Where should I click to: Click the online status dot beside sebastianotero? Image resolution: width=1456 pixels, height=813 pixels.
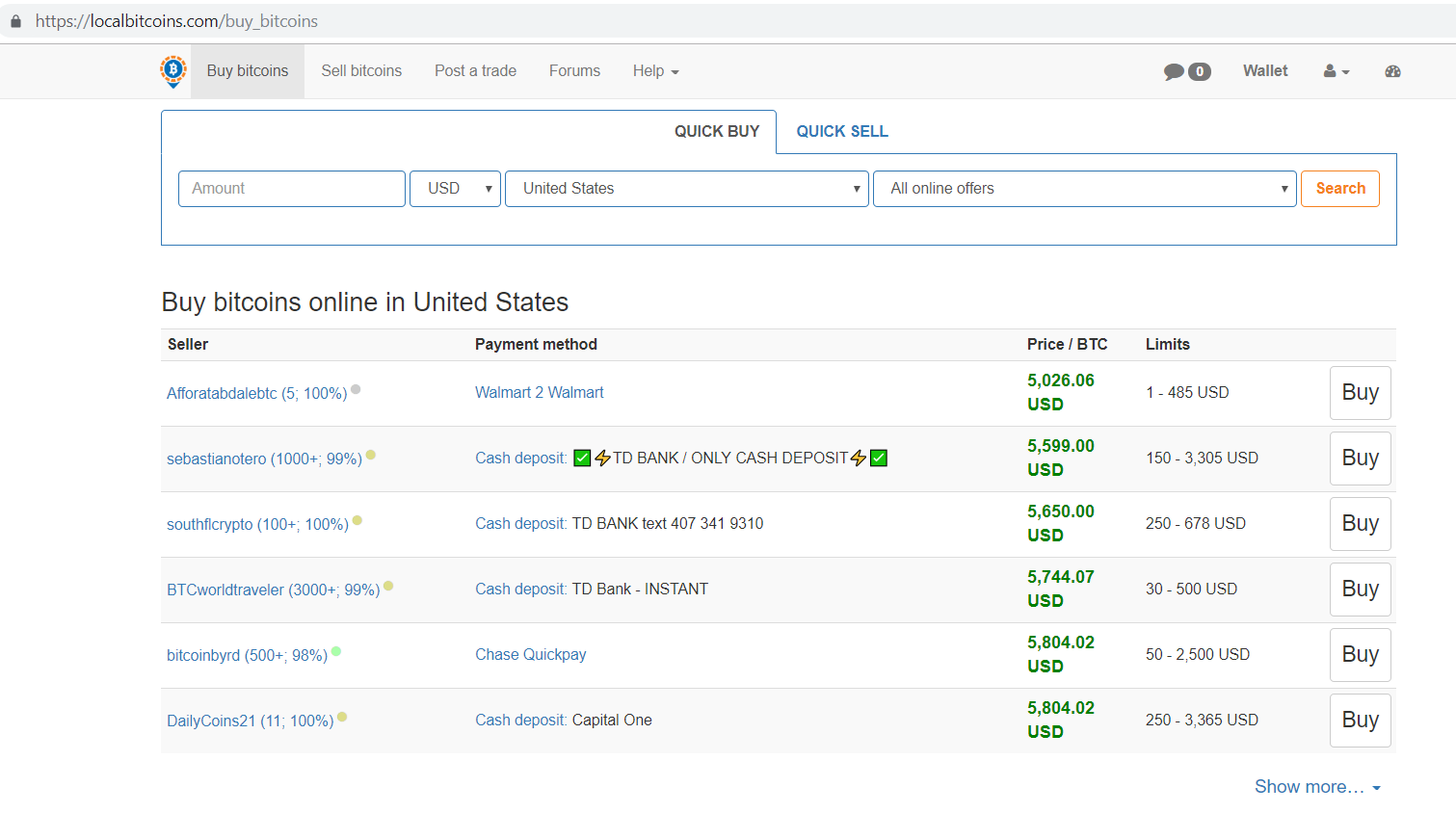371,455
